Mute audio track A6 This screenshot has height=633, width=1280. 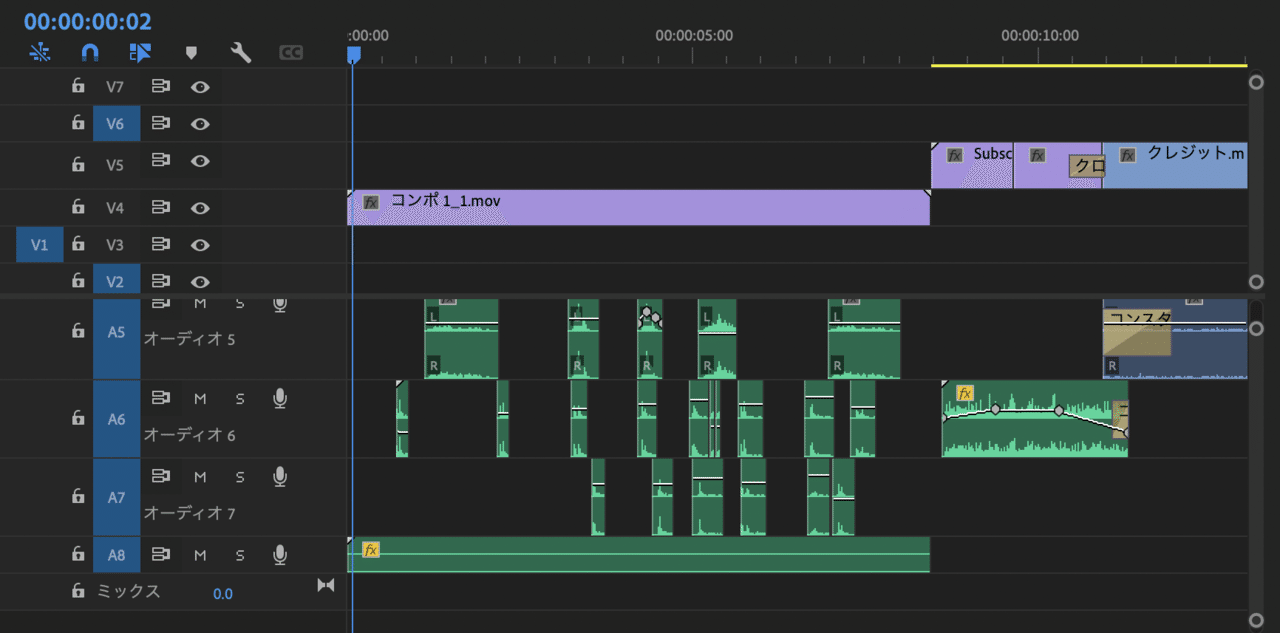pos(200,399)
